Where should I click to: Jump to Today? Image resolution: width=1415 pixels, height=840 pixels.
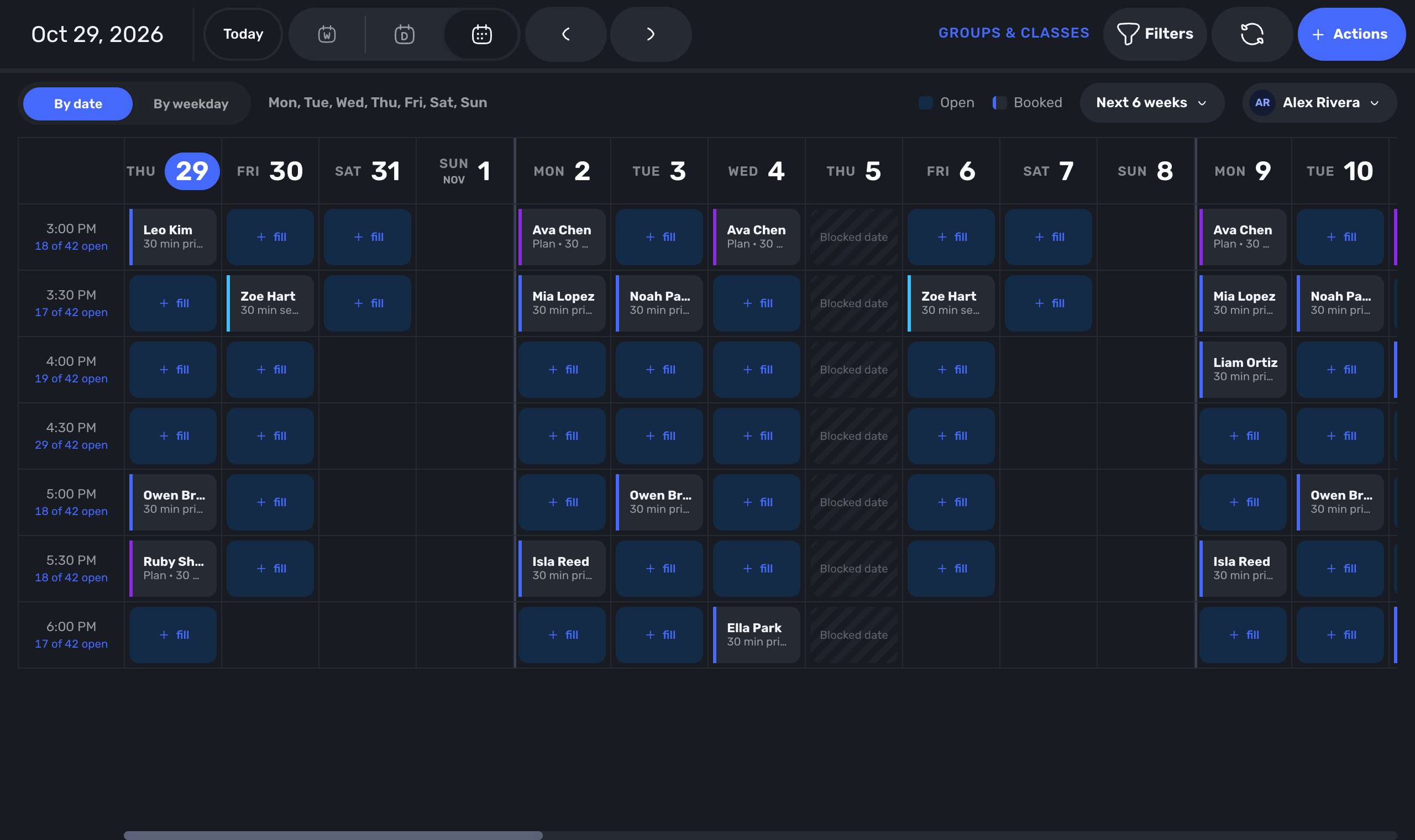pyautogui.click(x=243, y=34)
